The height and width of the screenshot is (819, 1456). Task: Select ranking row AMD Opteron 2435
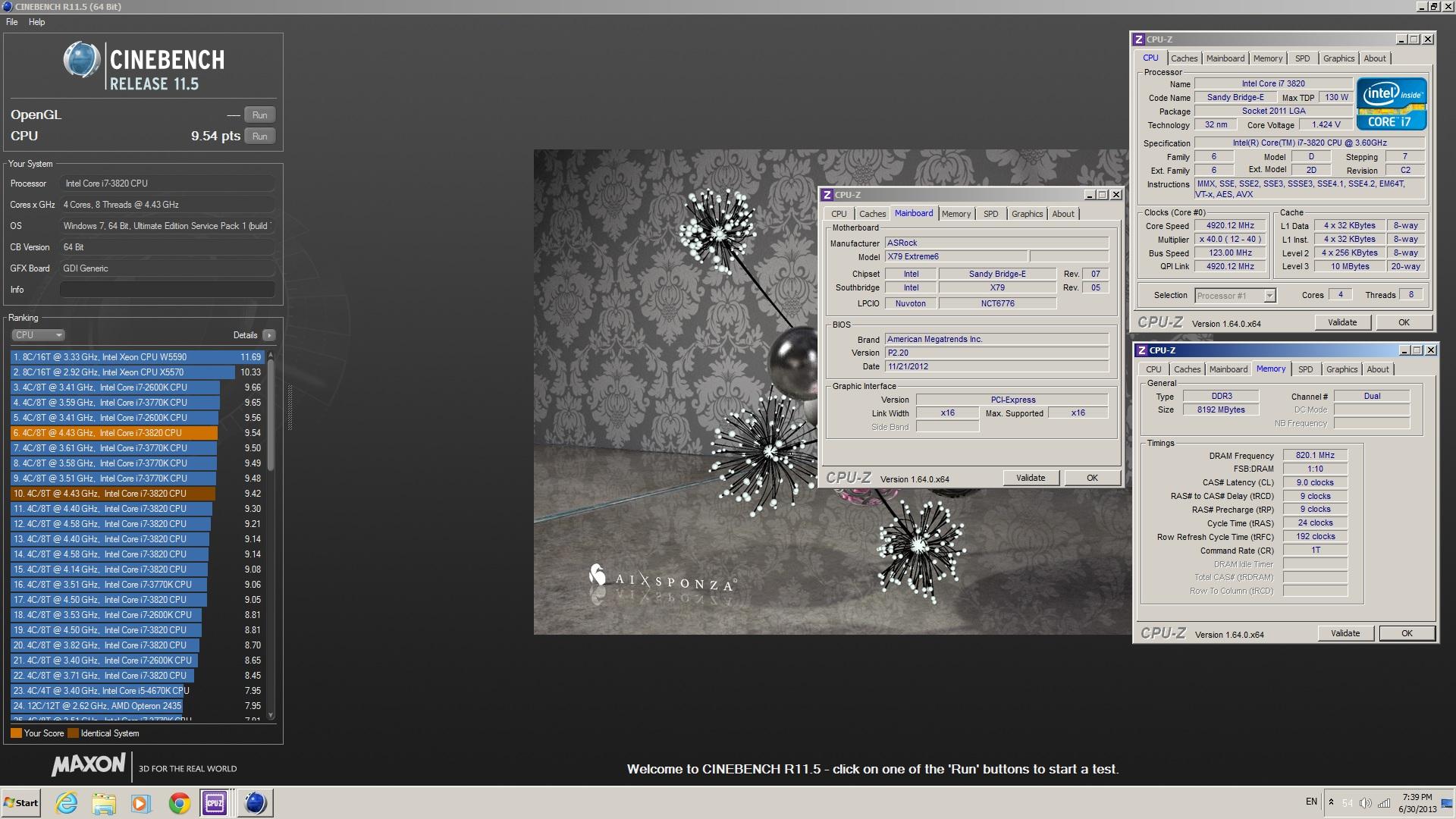tap(137, 706)
